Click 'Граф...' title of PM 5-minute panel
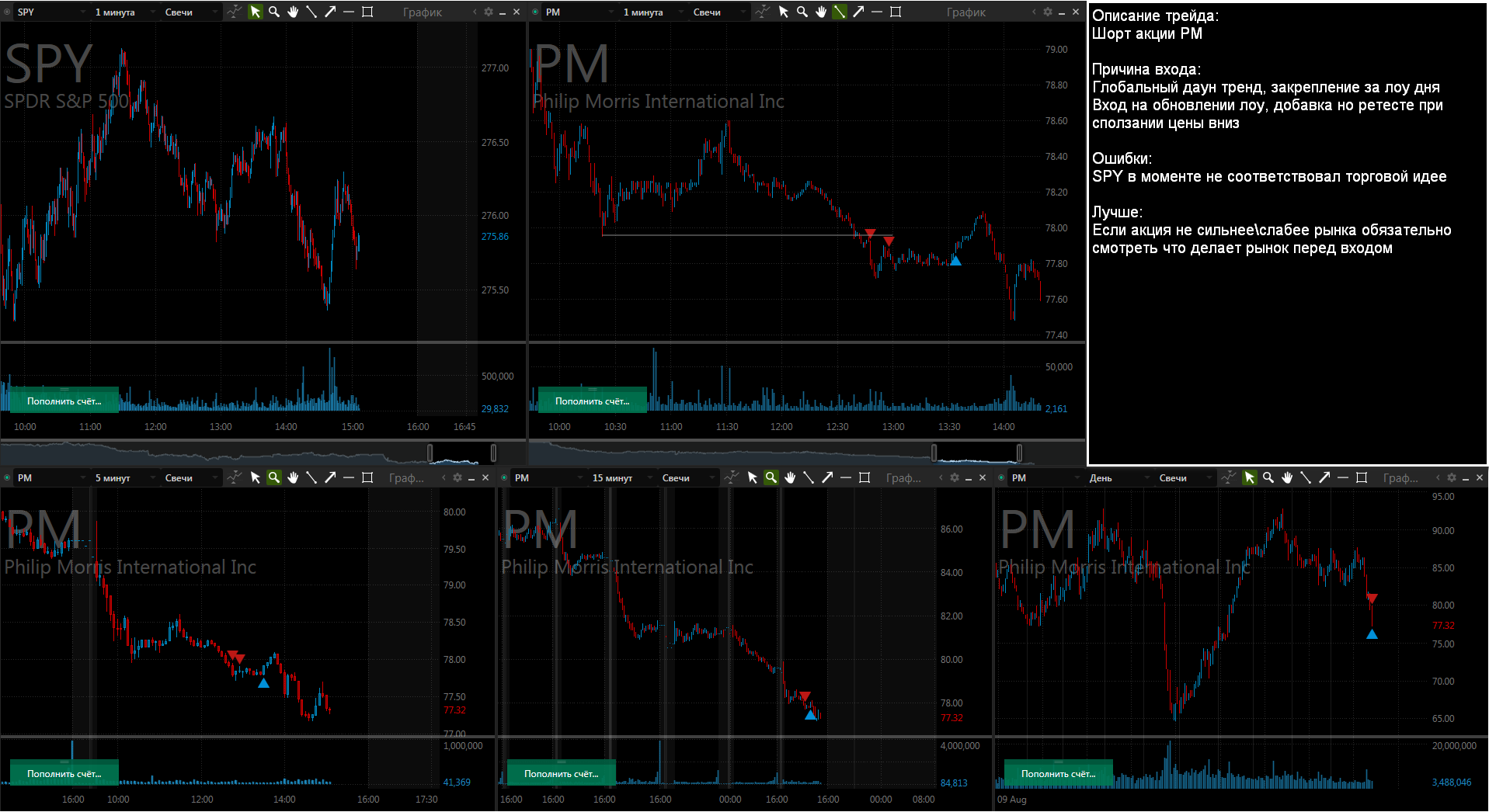 [x=406, y=477]
